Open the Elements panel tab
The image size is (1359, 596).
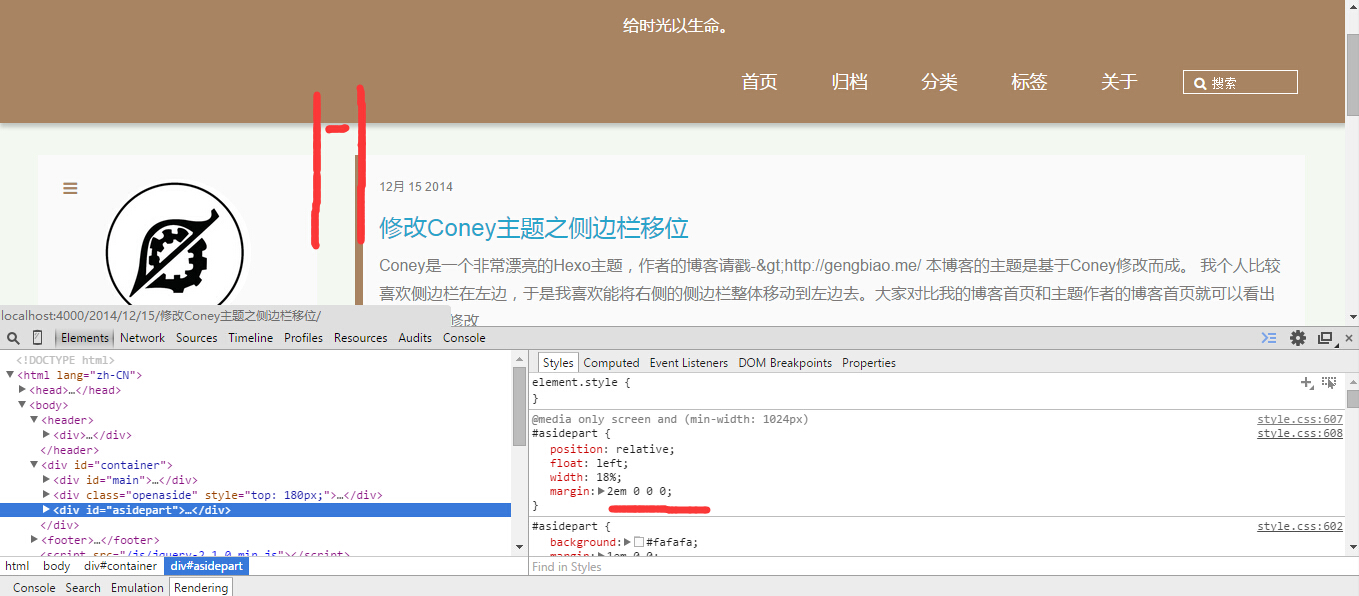click(x=85, y=338)
